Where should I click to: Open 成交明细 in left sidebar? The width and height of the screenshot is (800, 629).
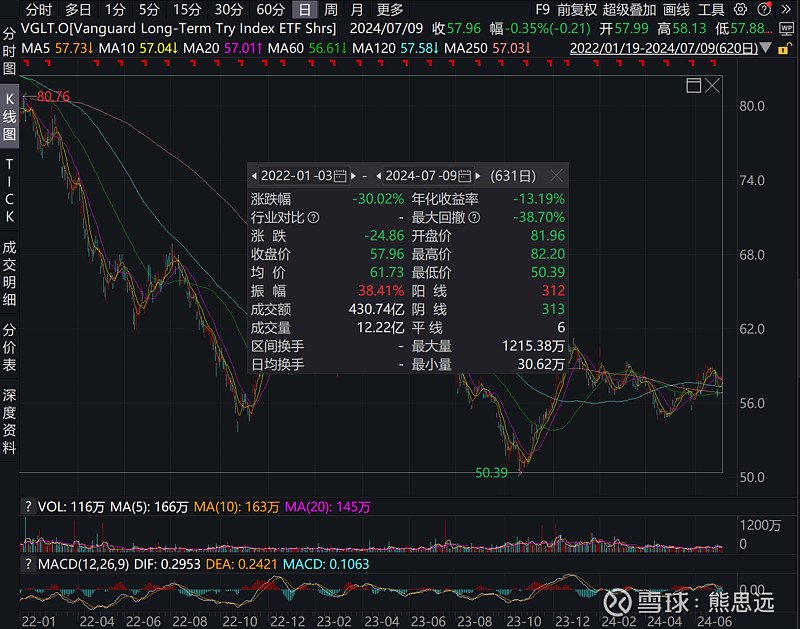pyautogui.click(x=9, y=273)
